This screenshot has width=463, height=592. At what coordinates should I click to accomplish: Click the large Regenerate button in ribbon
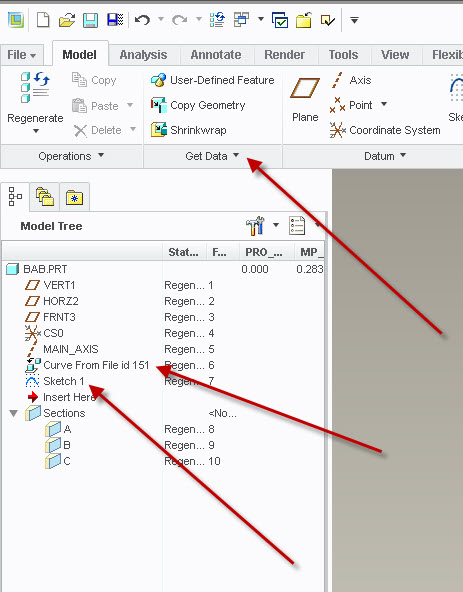click(x=35, y=103)
